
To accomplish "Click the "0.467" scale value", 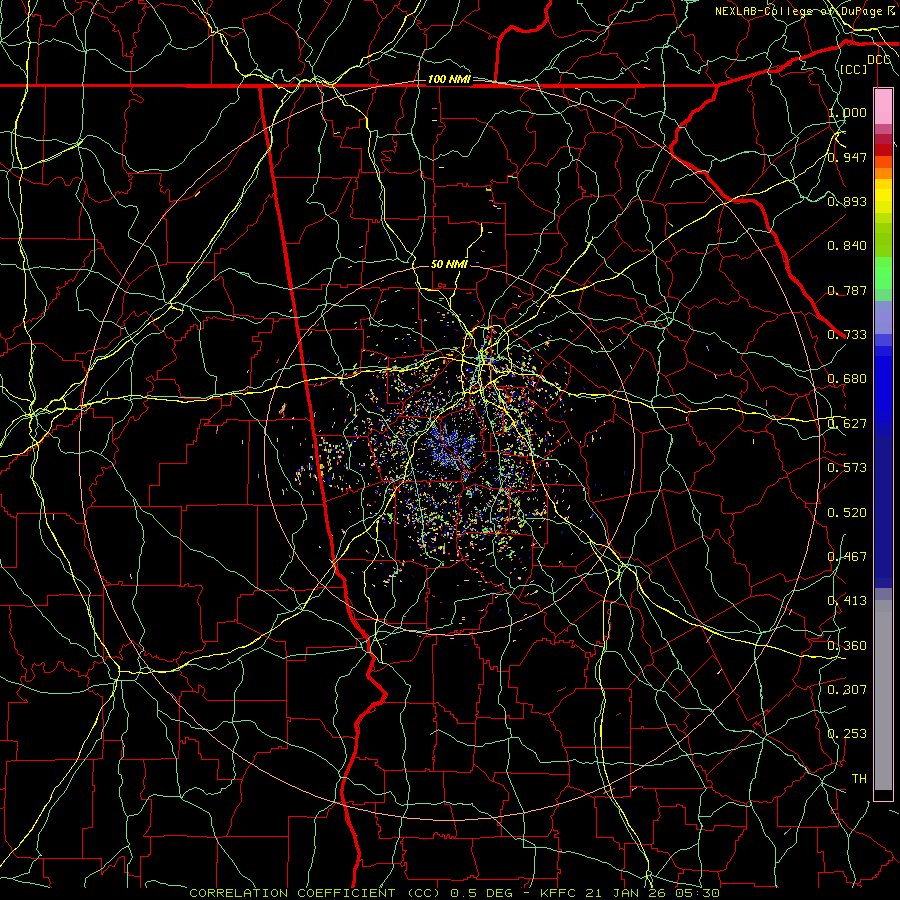I will 847,557.
